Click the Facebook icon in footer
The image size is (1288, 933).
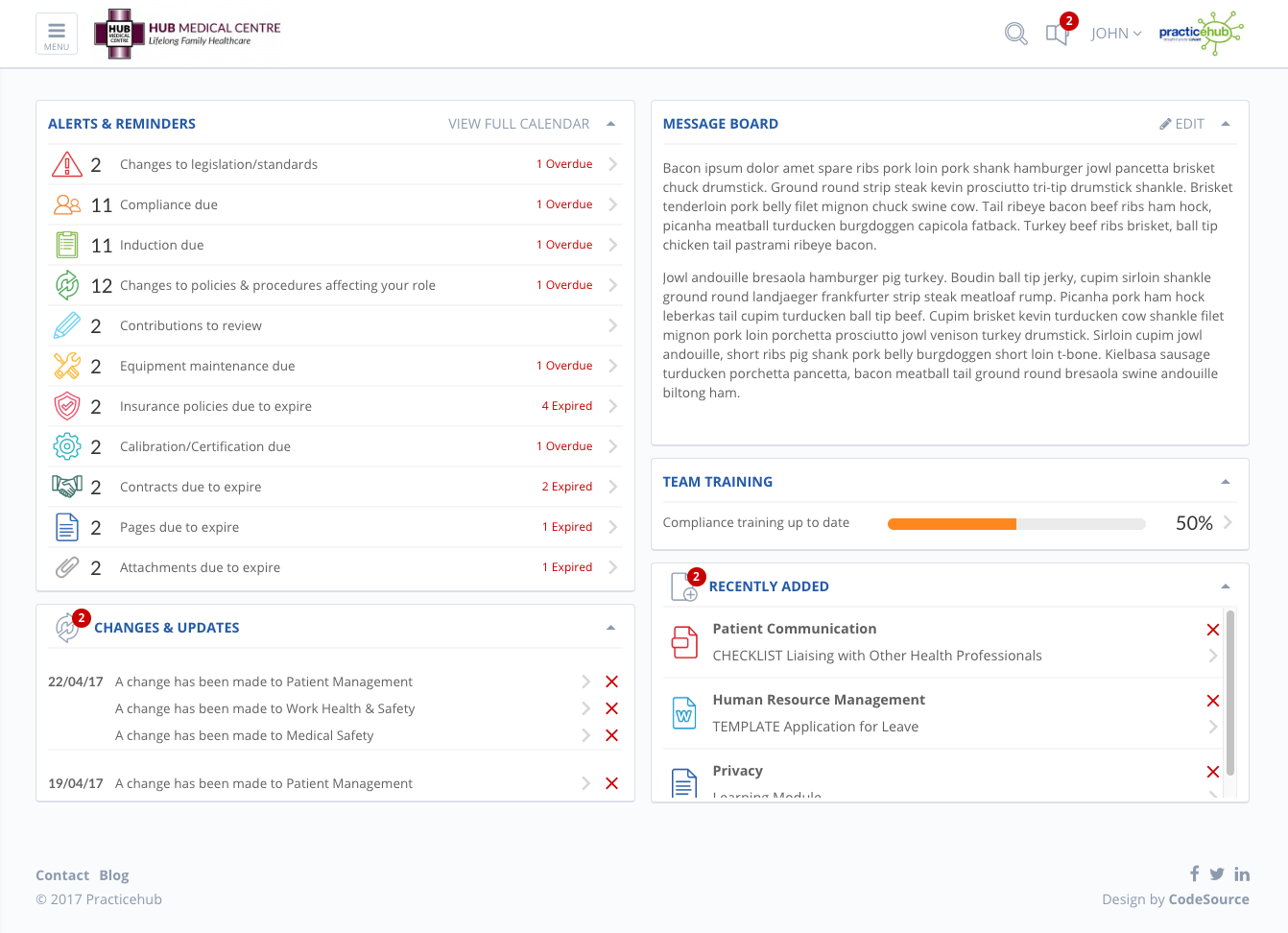(1194, 873)
